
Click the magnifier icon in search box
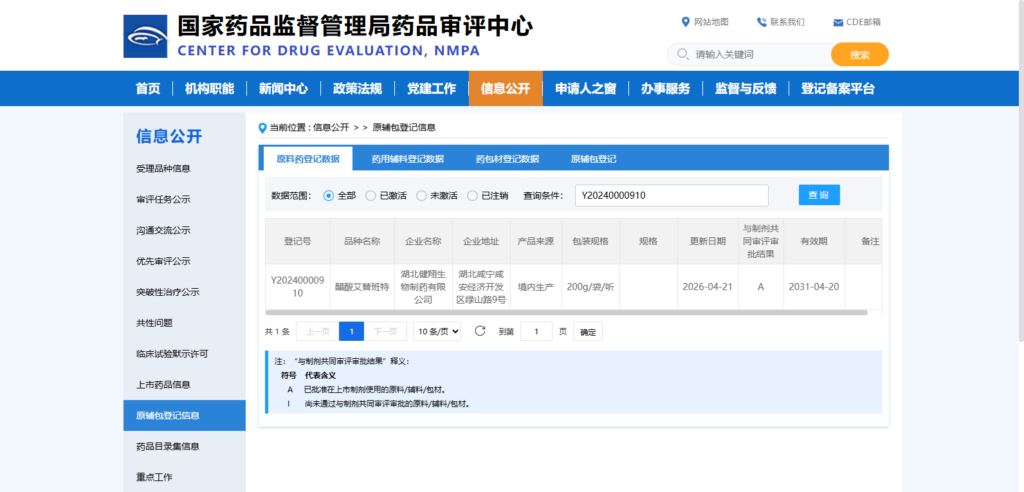click(683, 54)
